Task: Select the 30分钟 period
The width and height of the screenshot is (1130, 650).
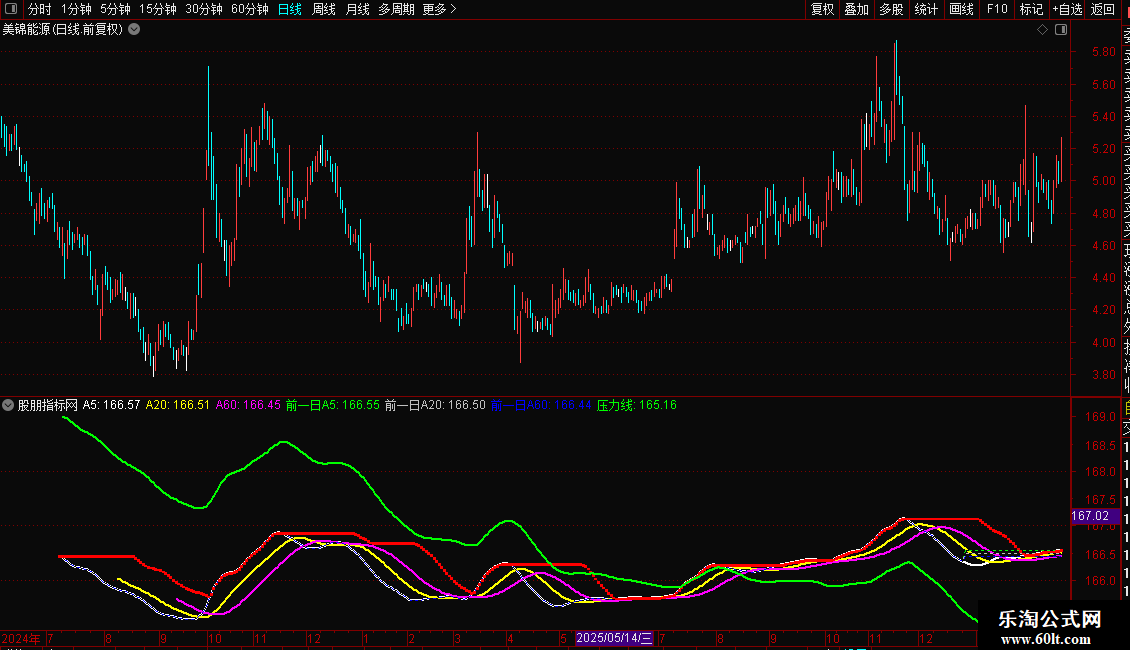Action: [x=204, y=9]
